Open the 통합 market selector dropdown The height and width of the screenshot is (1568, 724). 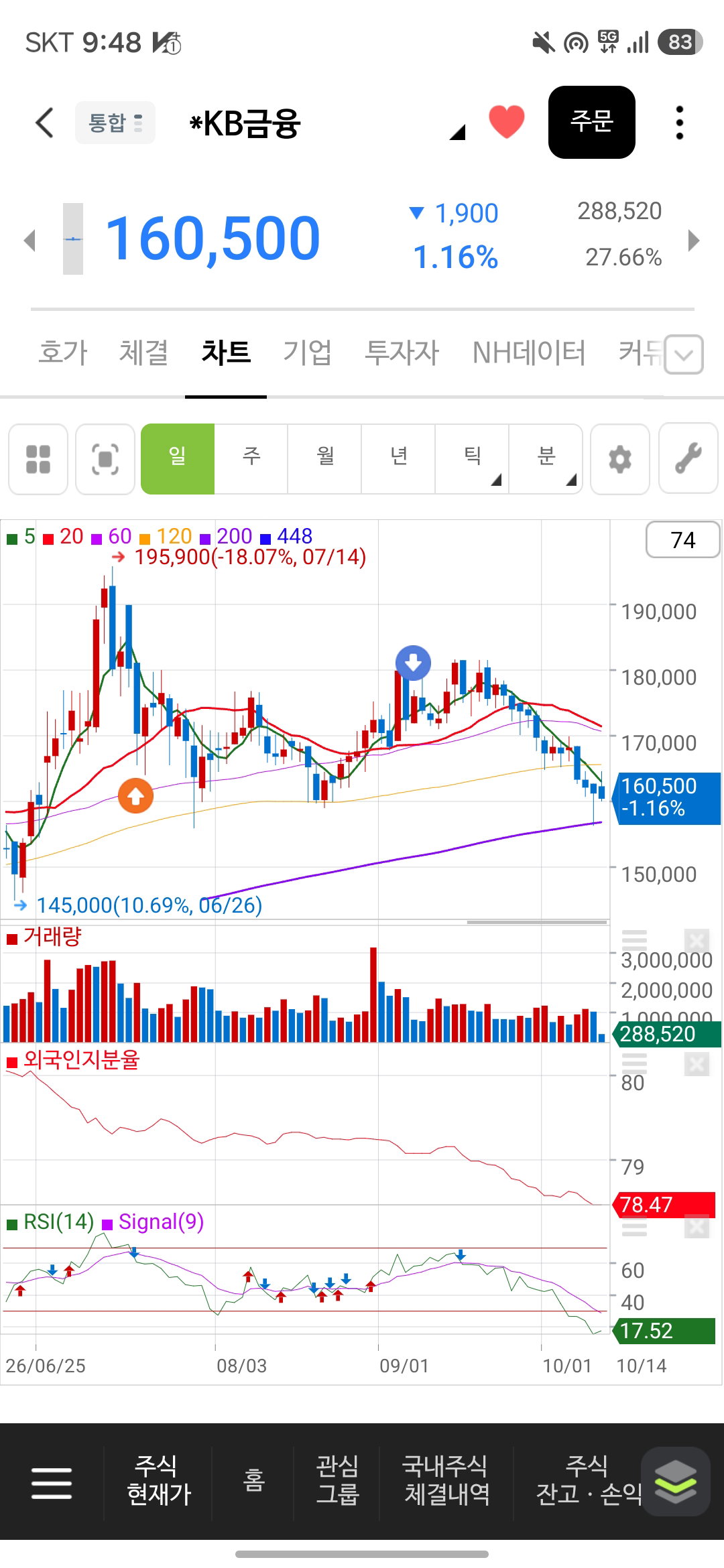pyautogui.click(x=115, y=123)
